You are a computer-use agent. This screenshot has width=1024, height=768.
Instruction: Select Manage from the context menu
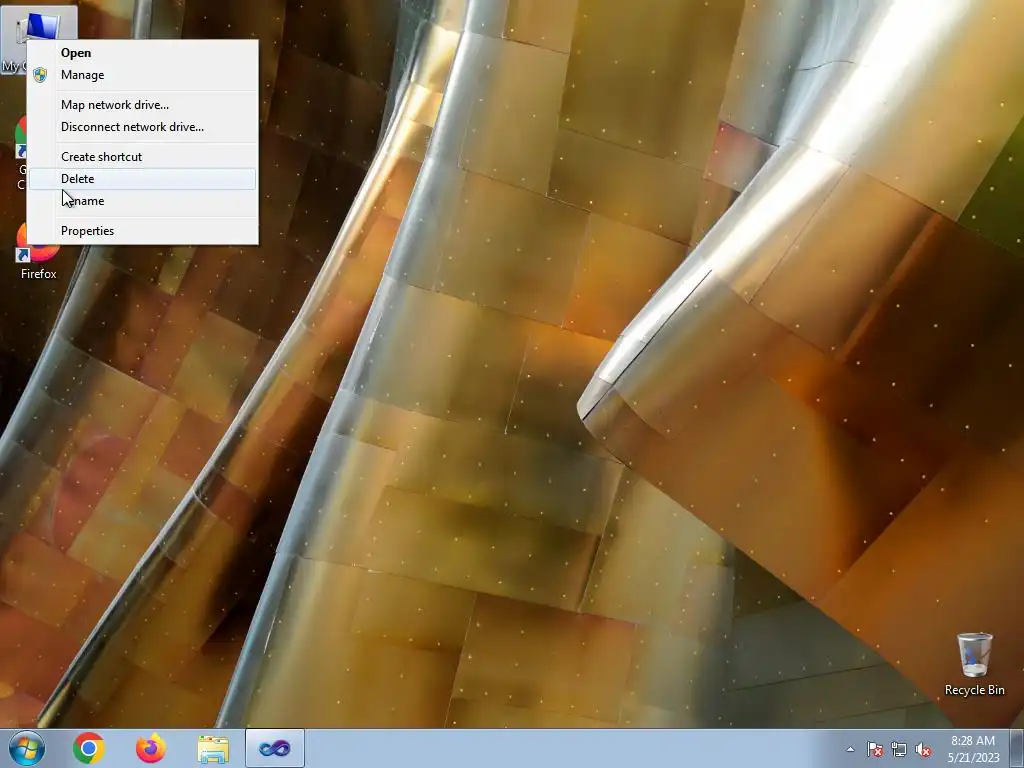142,75
